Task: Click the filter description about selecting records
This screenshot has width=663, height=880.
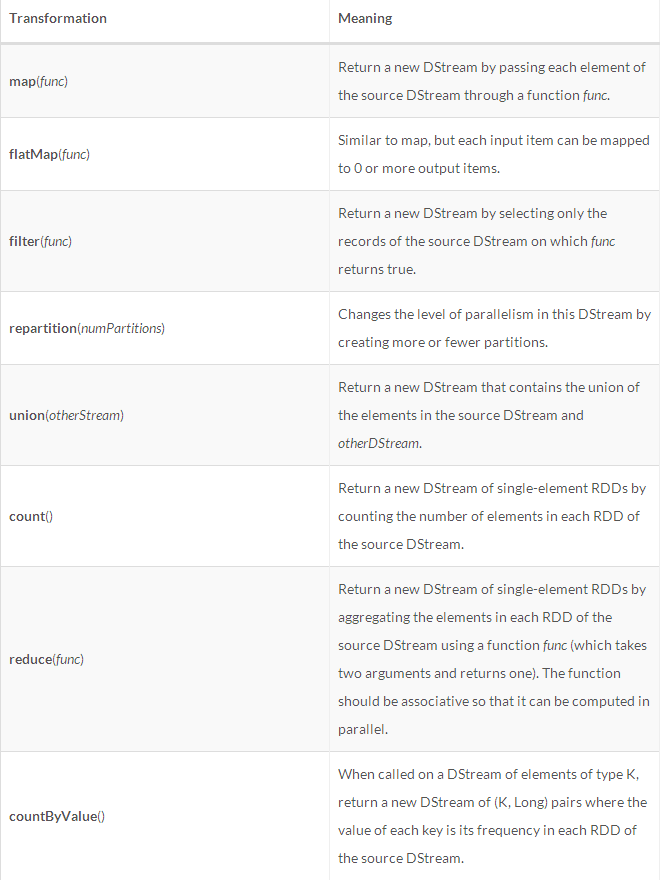Action: [x=477, y=241]
